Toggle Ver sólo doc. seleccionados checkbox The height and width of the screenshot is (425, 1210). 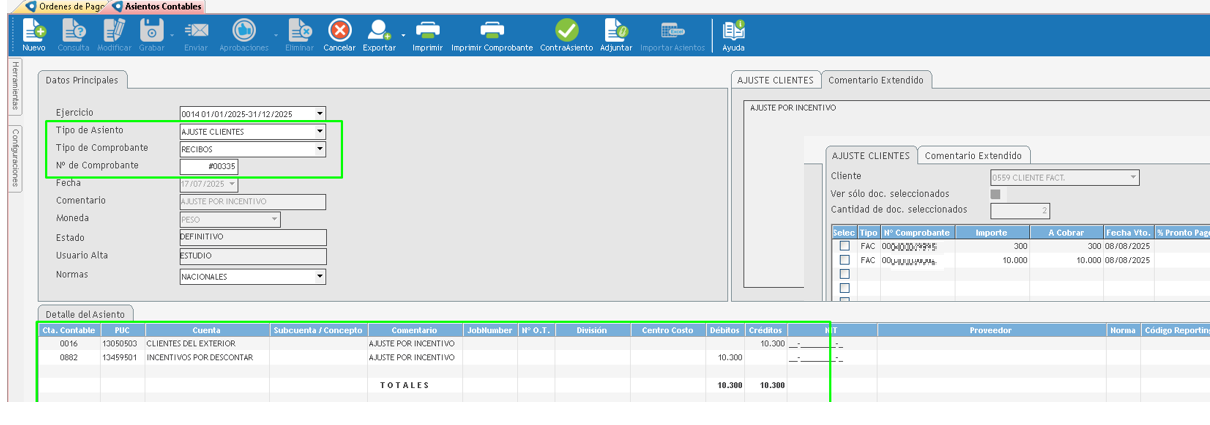click(x=995, y=194)
